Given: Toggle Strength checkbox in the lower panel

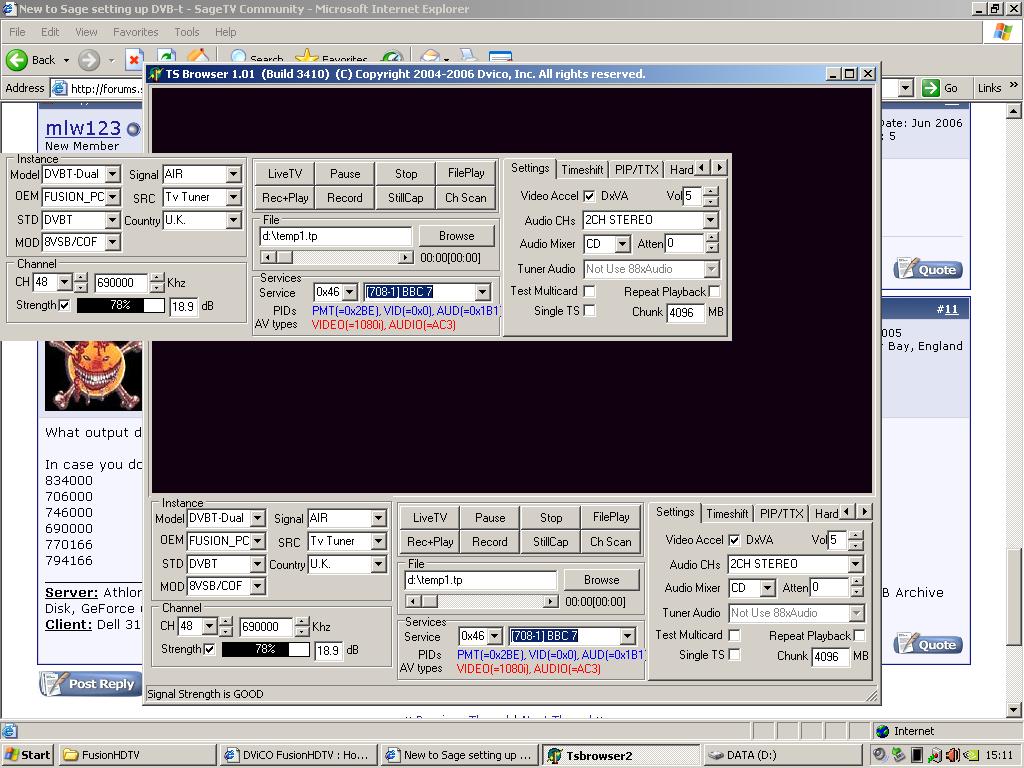Looking at the screenshot, I should point(209,649).
